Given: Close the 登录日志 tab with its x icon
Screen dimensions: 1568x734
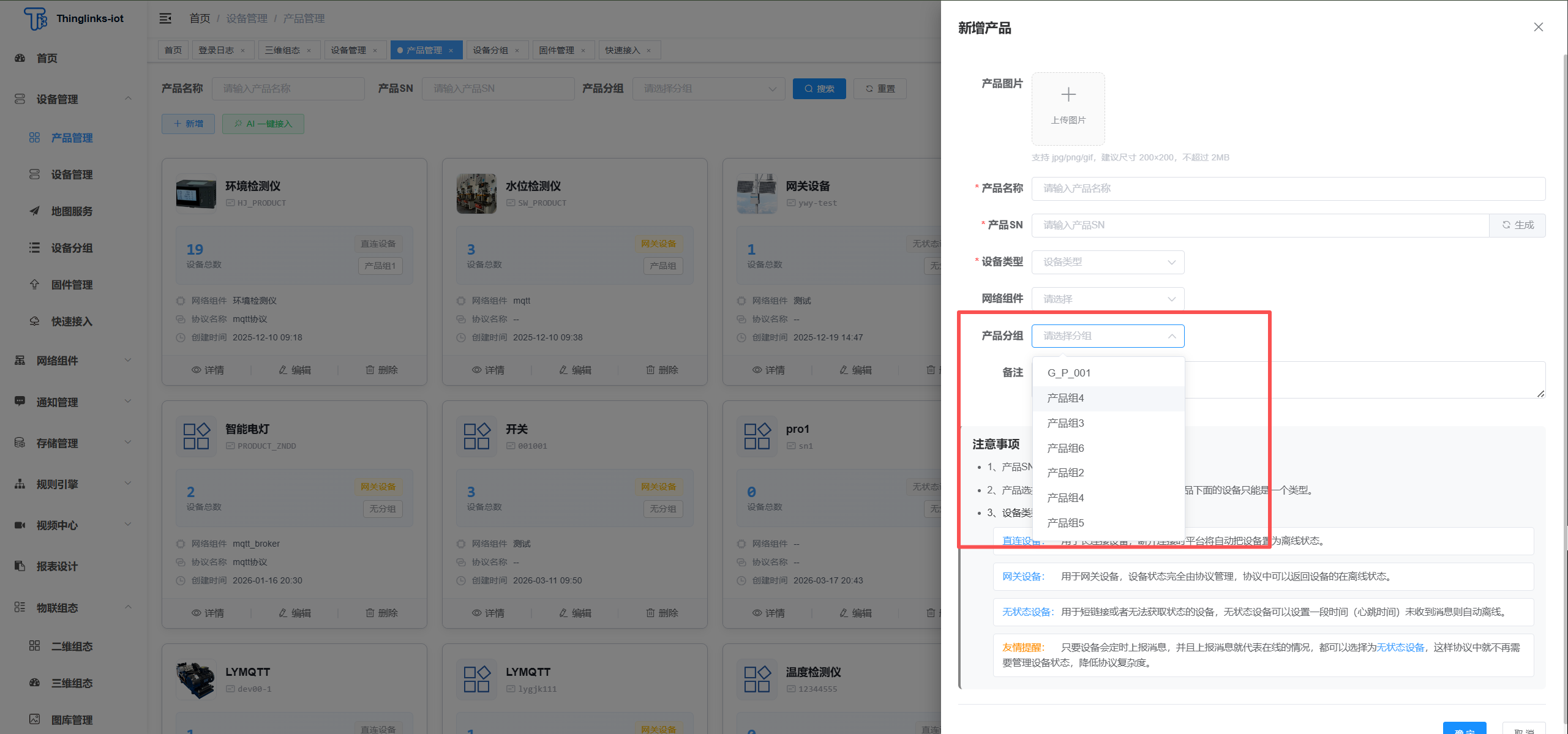Looking at the screenshot, I should tap(243, 50).
